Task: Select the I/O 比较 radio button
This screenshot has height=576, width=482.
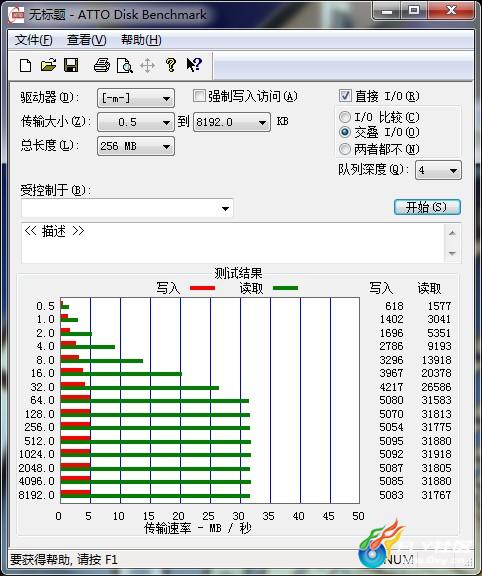Action: pyautogui.click(x=345, y=117)
